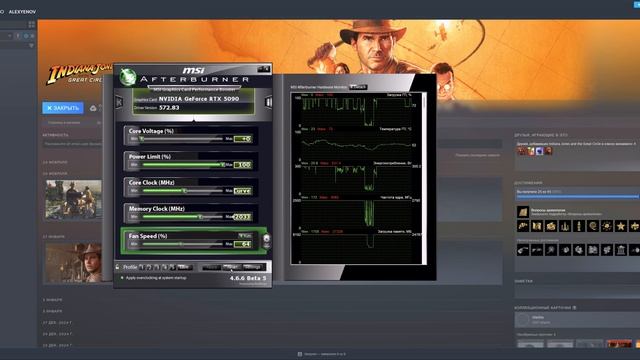The image size is (640, 360).
Task: Click the Power Limit value field 100
Action: [243, 164]
